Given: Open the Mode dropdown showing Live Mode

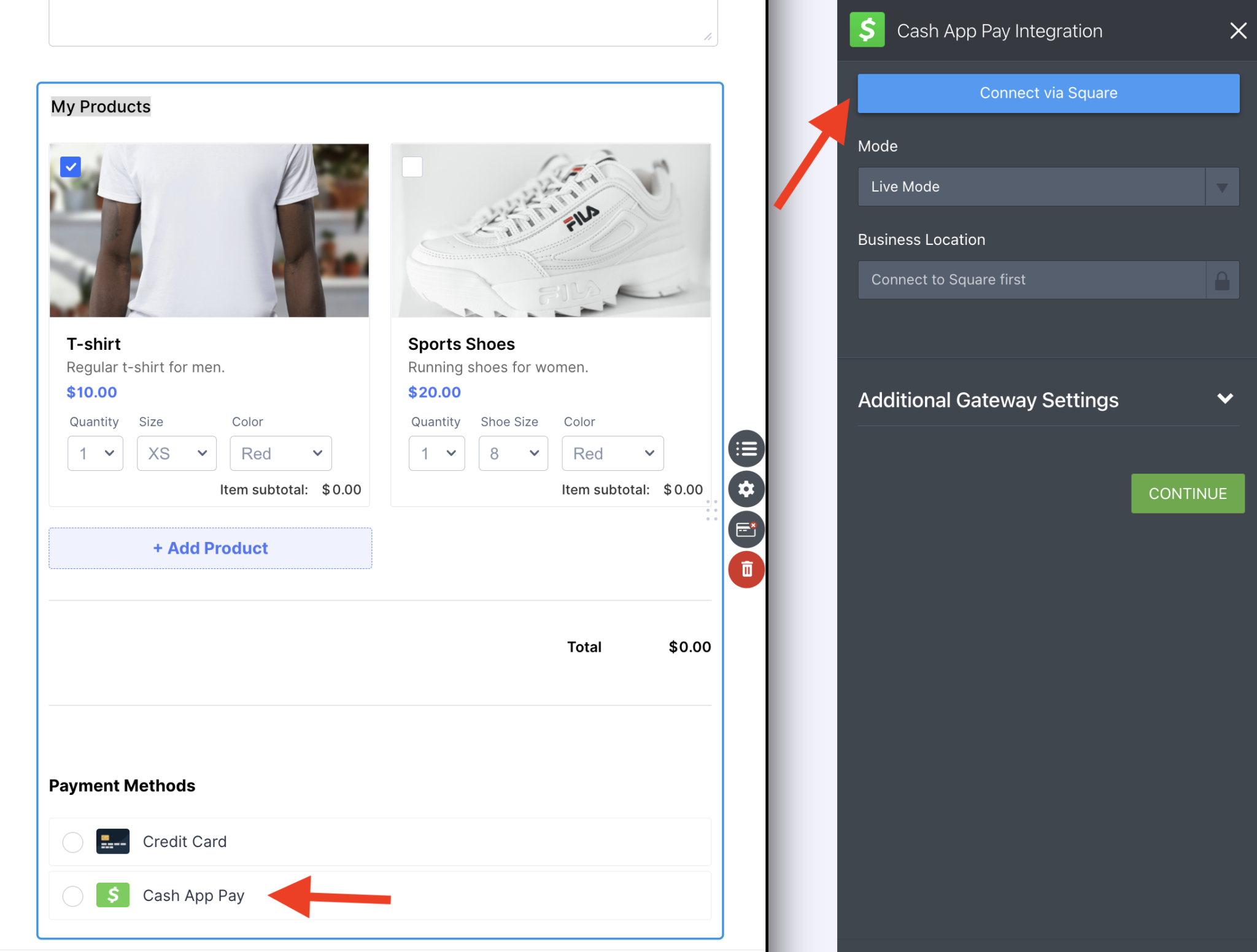Looking at the screenshot, I should (x=1048, y=187).
